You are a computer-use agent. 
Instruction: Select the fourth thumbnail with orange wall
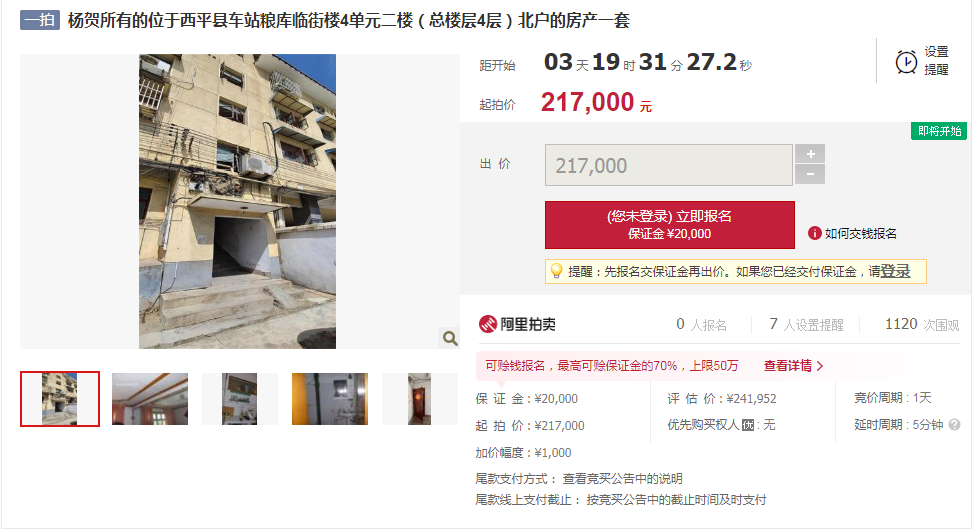[x=330, y=399]
